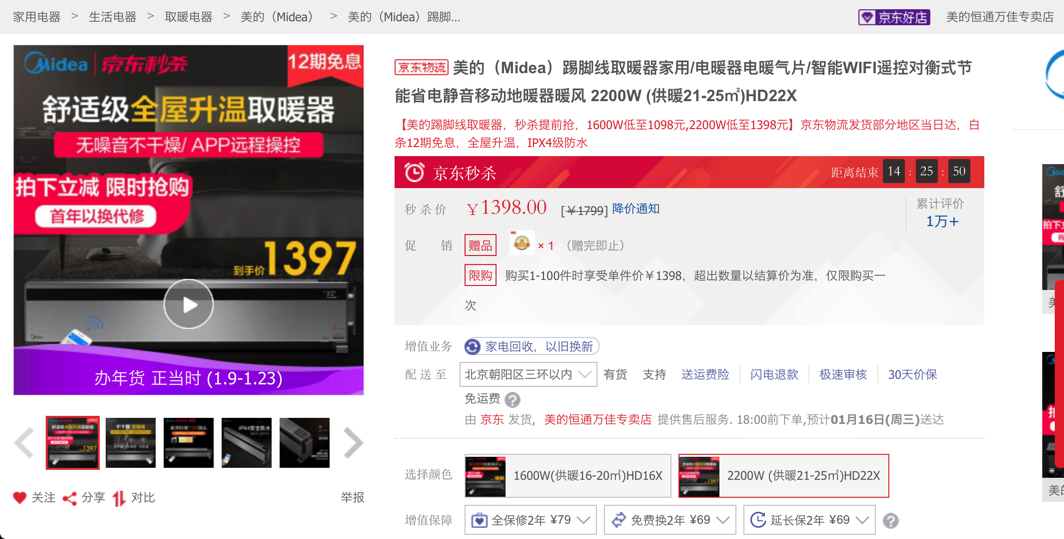Click 极速审核 service link
Image resolution: width=1064 pixels, height=539 pixels.
pos(843,374)
